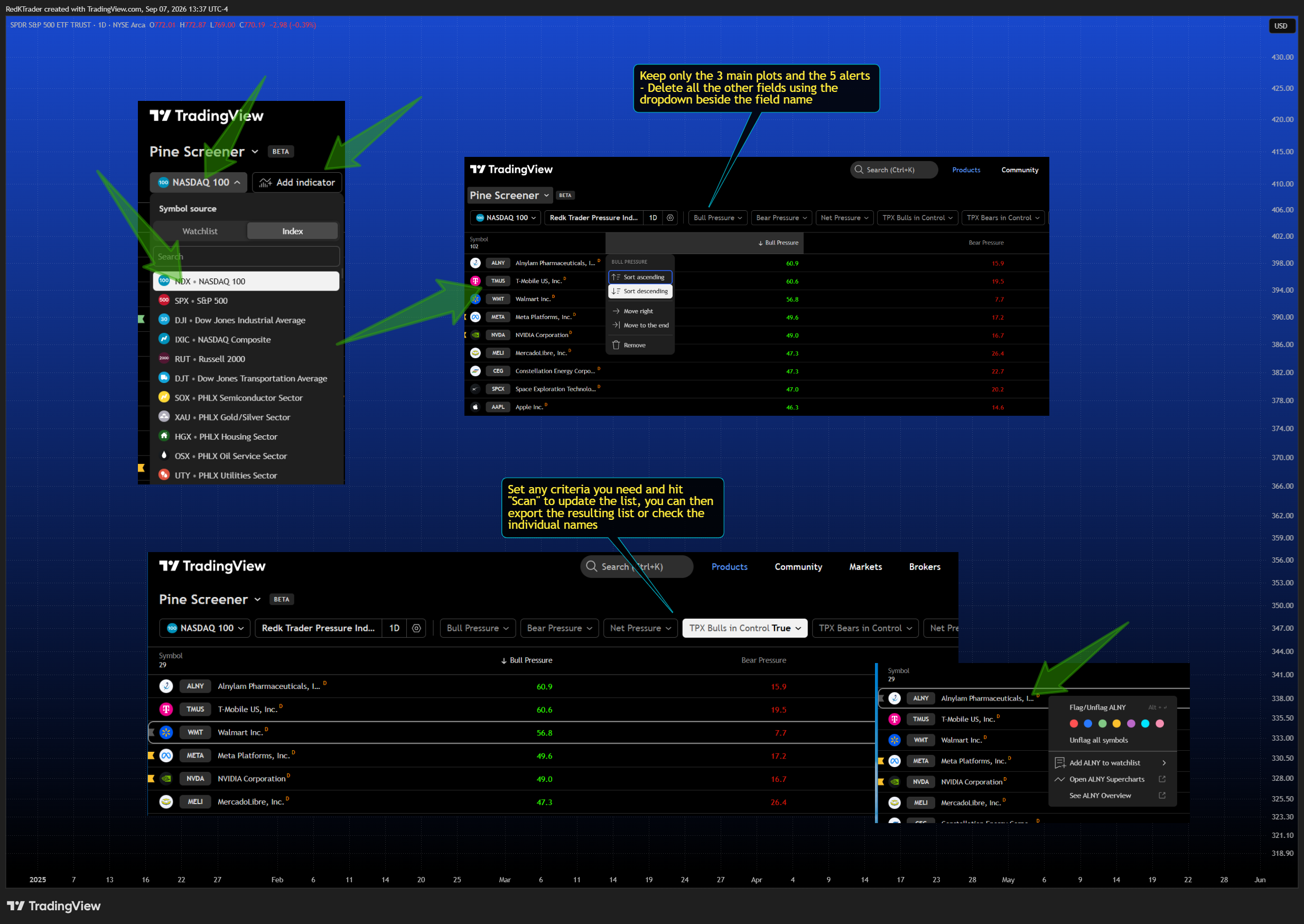The height and width of the screenshot is (924, 1304).
Task: Open Bull Pressure filter in upper screener
Action: coord(718,218)
